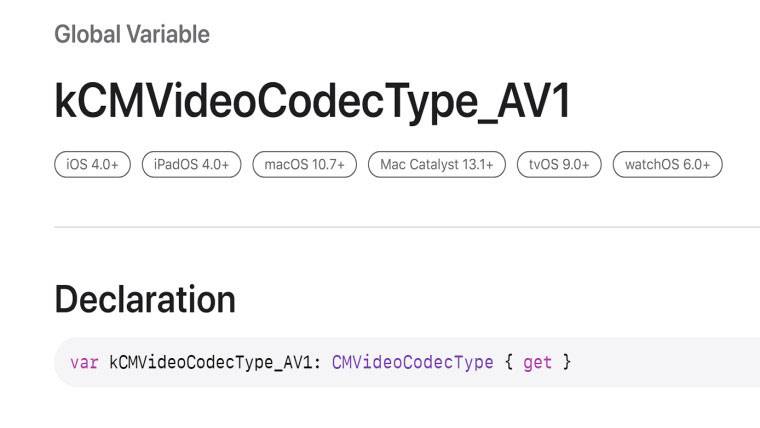
Task: Choose the tvOS 9.0+ availability badge
Action: click(x=559, y=165)
